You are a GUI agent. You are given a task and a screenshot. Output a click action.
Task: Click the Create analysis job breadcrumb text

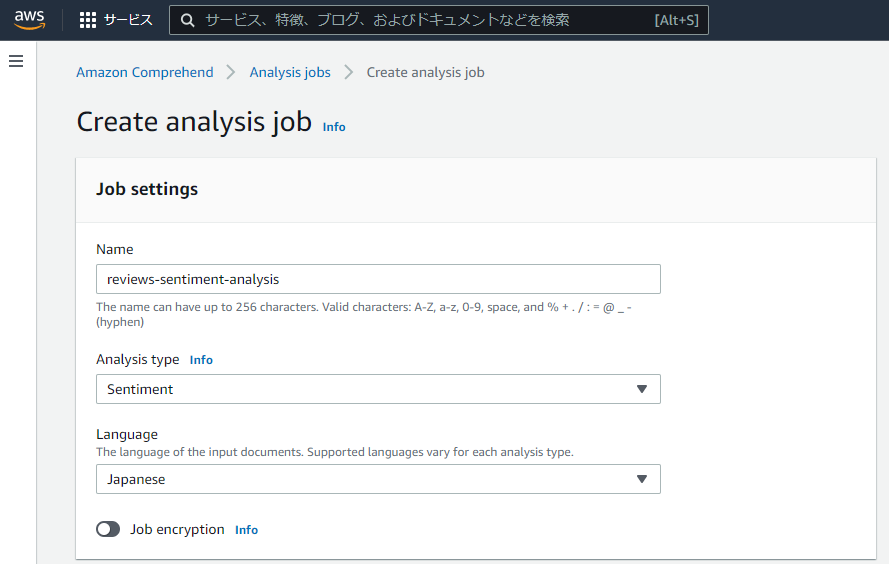coord(425,73)
